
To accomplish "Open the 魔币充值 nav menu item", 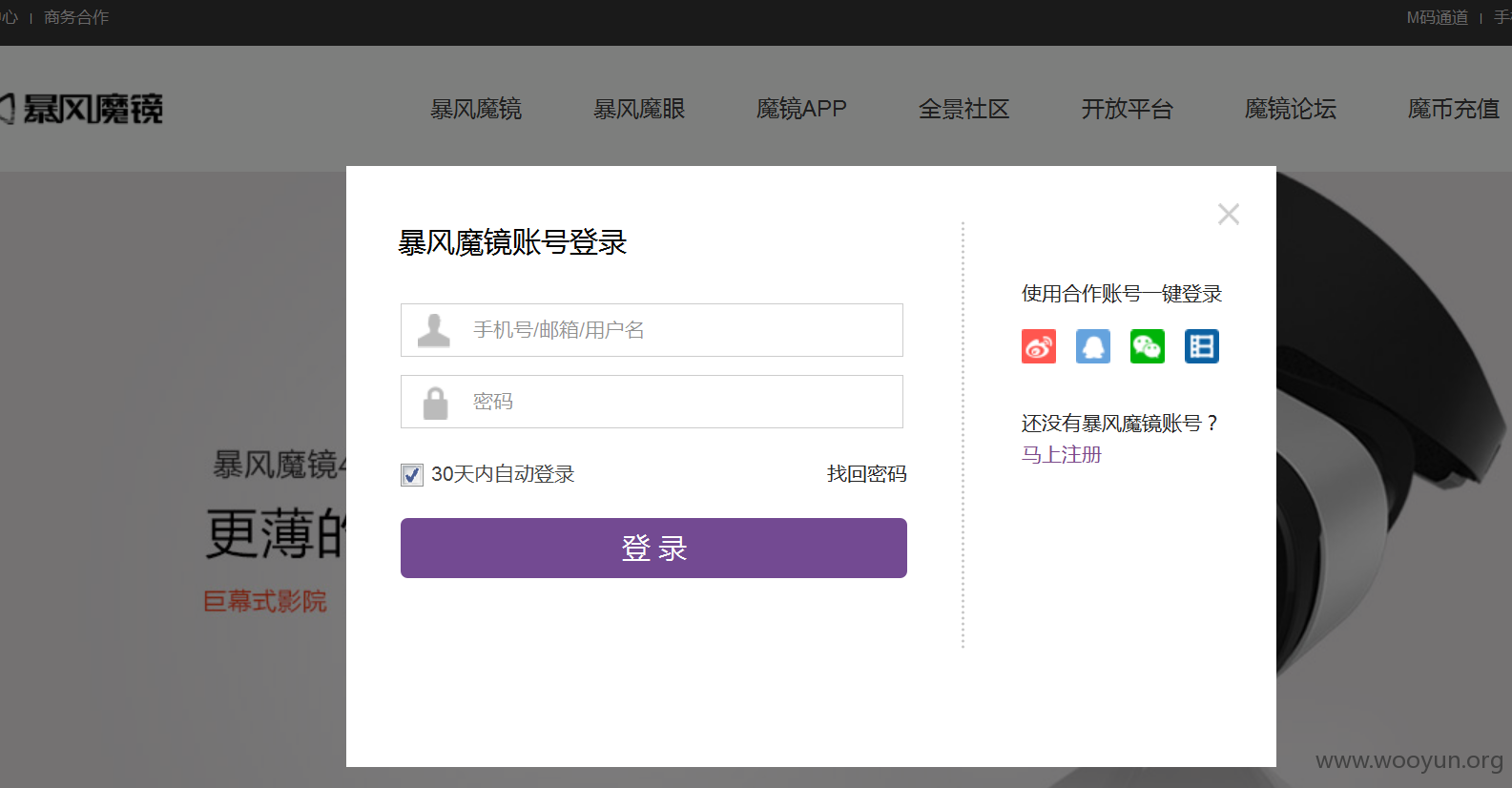I will pos(1454,109).
